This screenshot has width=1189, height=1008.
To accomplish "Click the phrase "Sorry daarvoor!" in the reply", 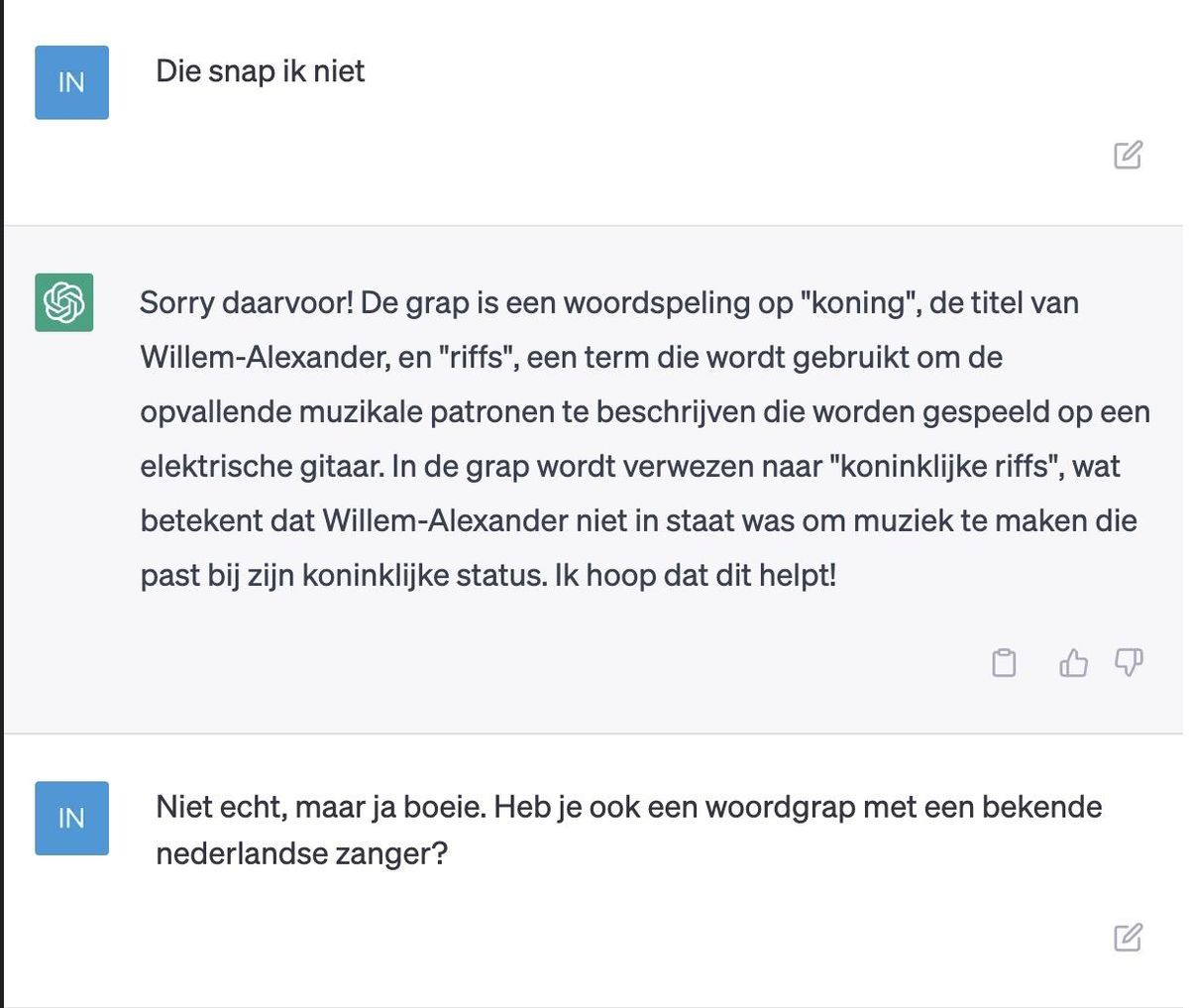I will [246, 303].
